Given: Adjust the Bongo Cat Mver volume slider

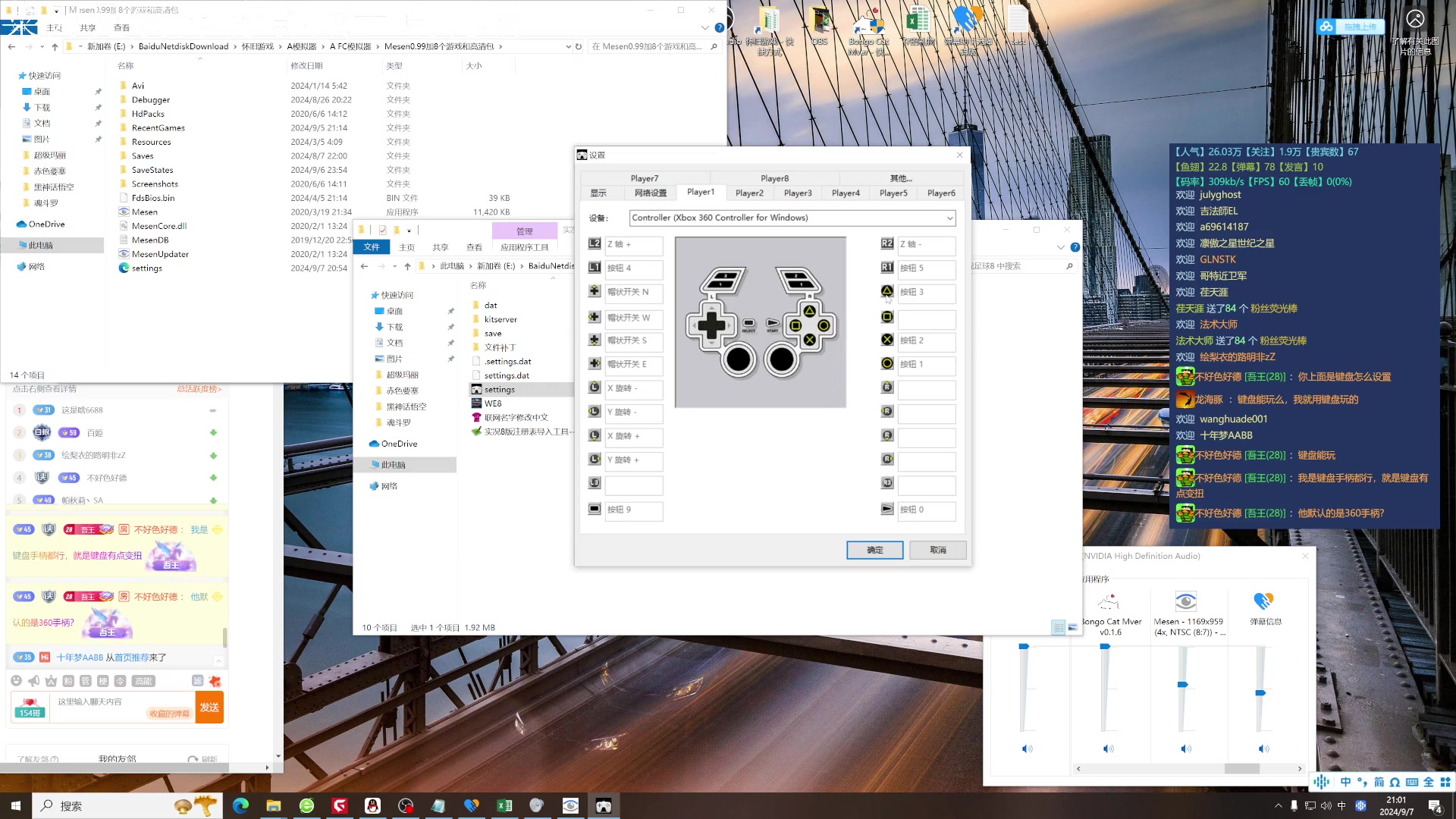Looking at the screenshot, I should tap(1105, 647).
